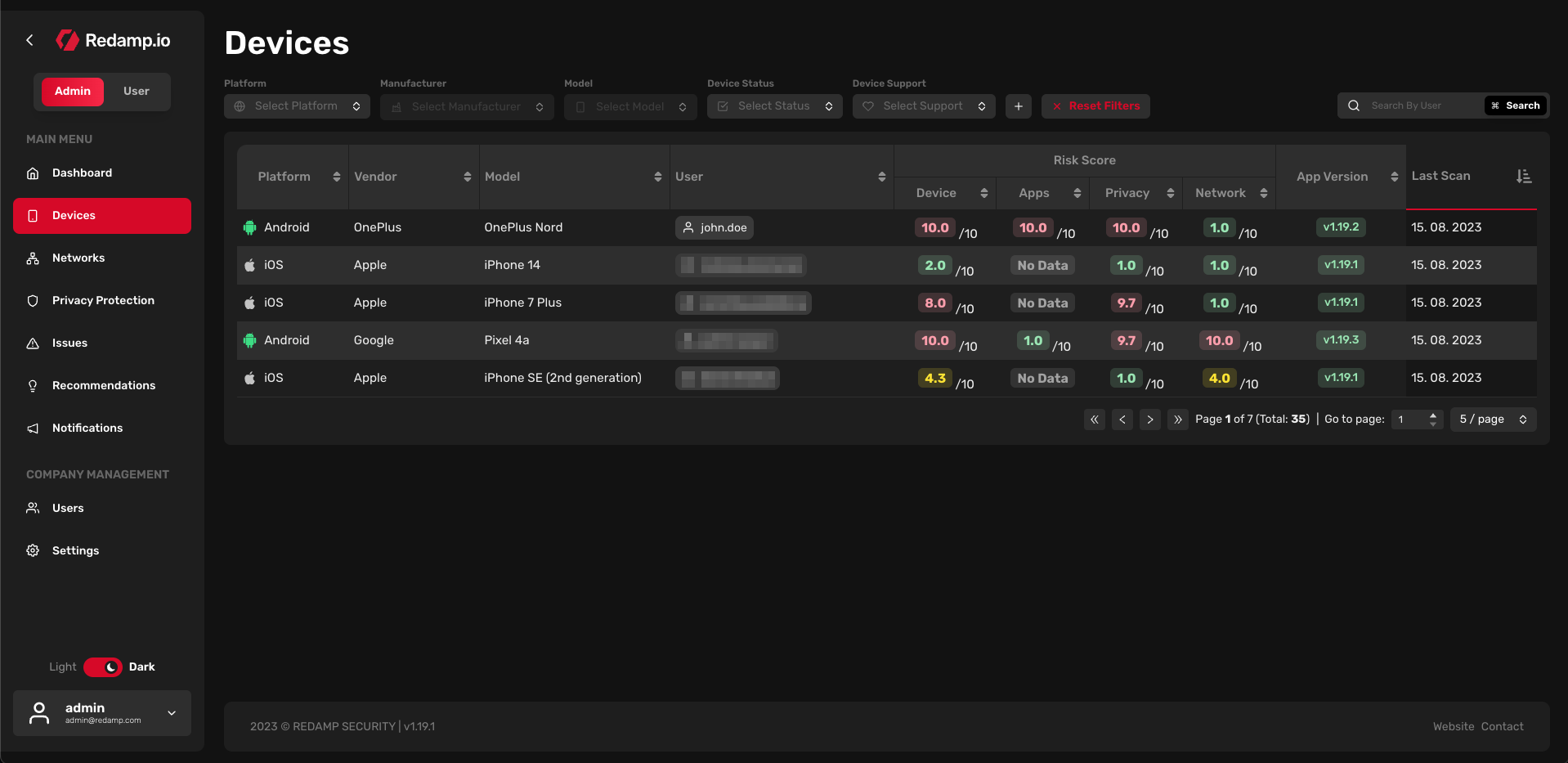
Task: Click Android icon in OnePlus Nord row
Action: (250, 228)
